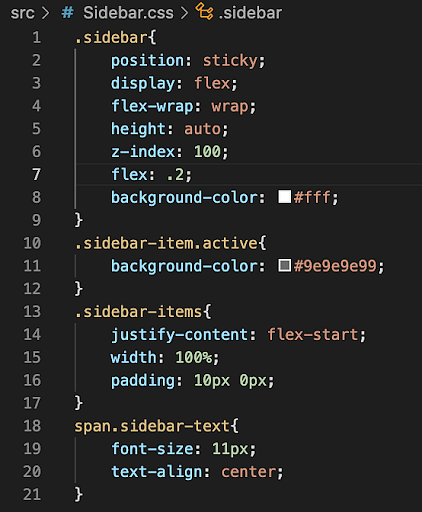
Task: Select the src breadcrumb folder
Action: point(22,13)
